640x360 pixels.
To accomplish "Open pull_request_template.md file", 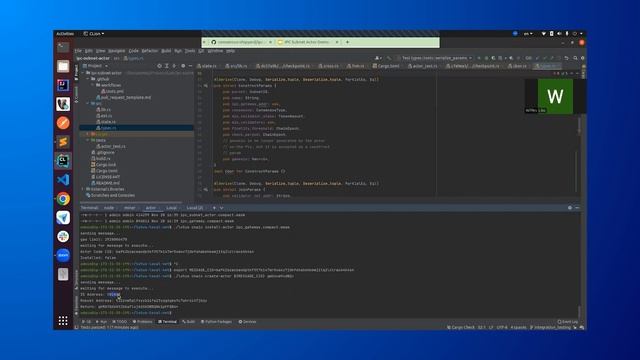I will pos(124,98).
